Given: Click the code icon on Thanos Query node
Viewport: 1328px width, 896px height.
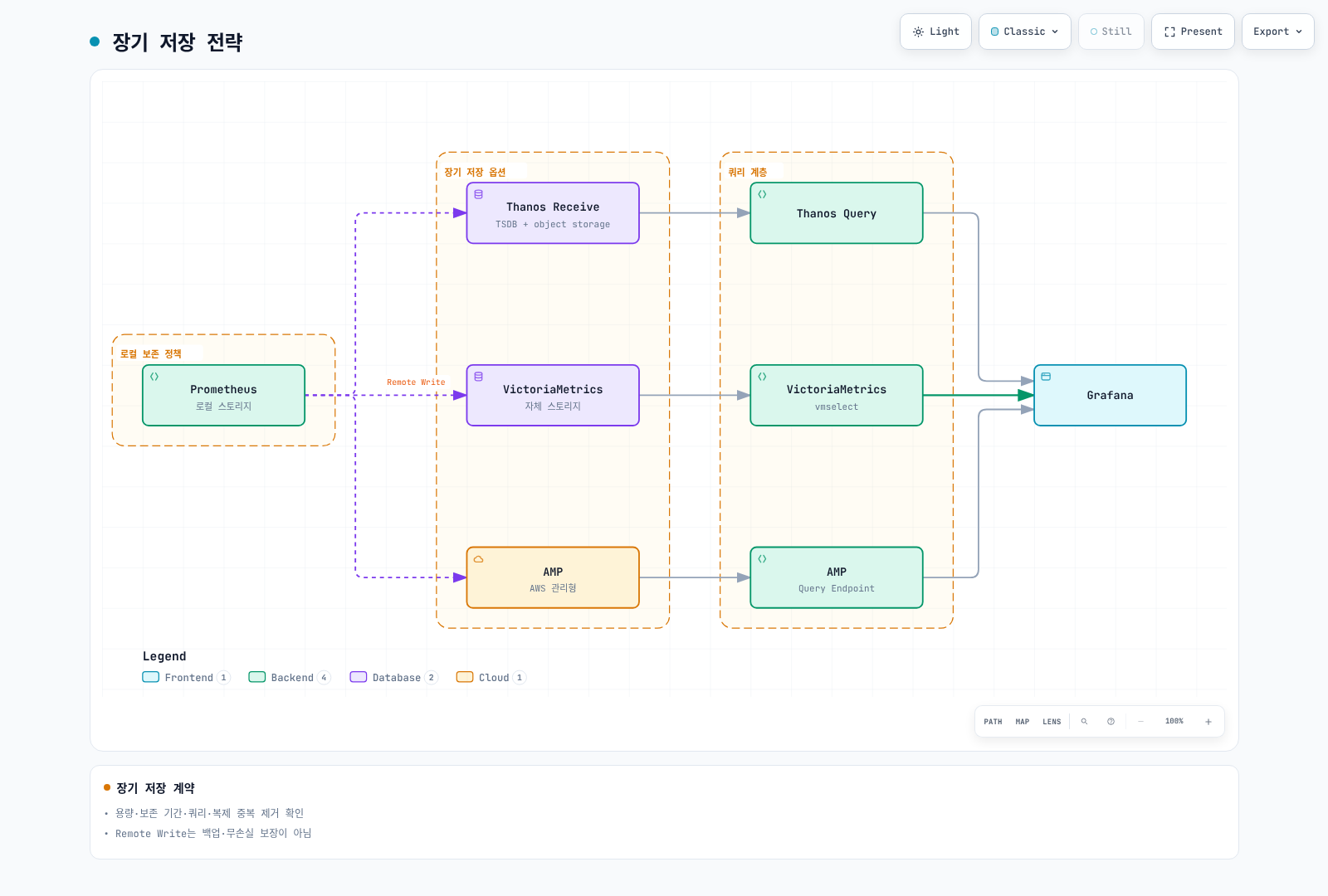Looking at the screenshot, I should click(762, 194).
